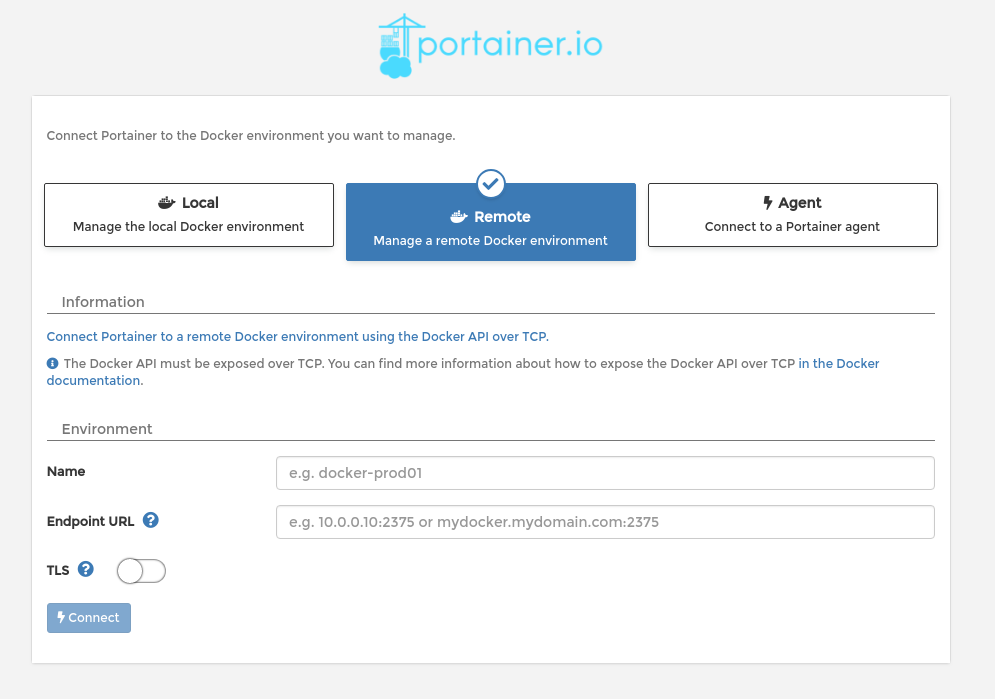Image resolution: width=995 pixels, height=699 pixels.
Task: Select the Agent connection option
Action: point(793,215)
